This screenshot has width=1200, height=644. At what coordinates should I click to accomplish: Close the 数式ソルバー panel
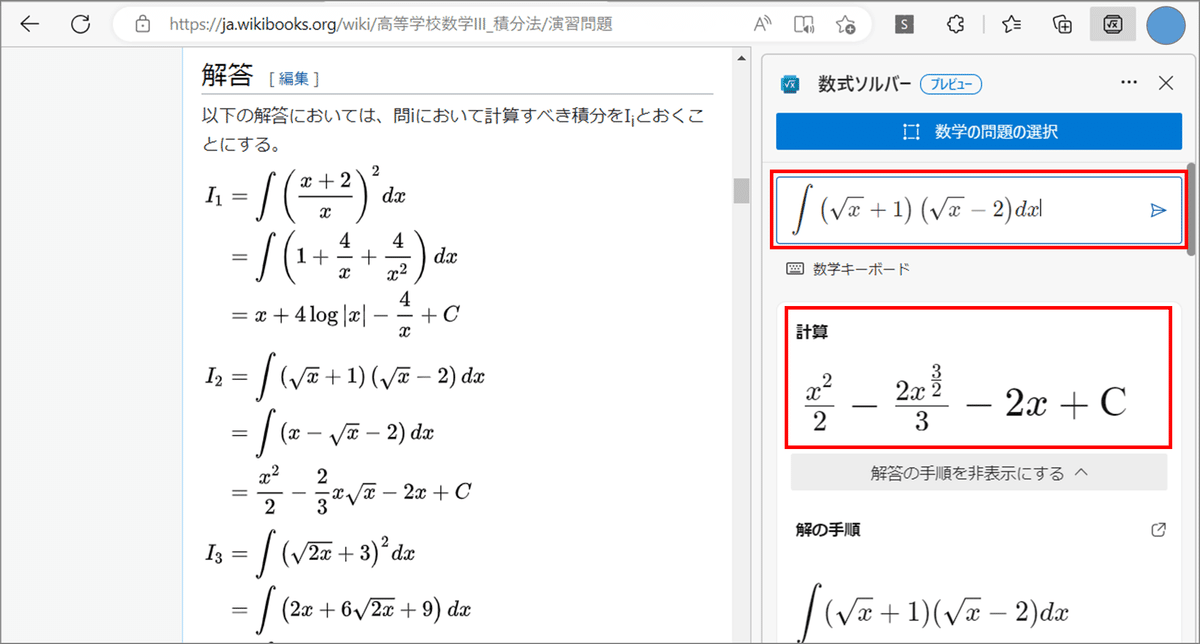[x=1165, y=83]
